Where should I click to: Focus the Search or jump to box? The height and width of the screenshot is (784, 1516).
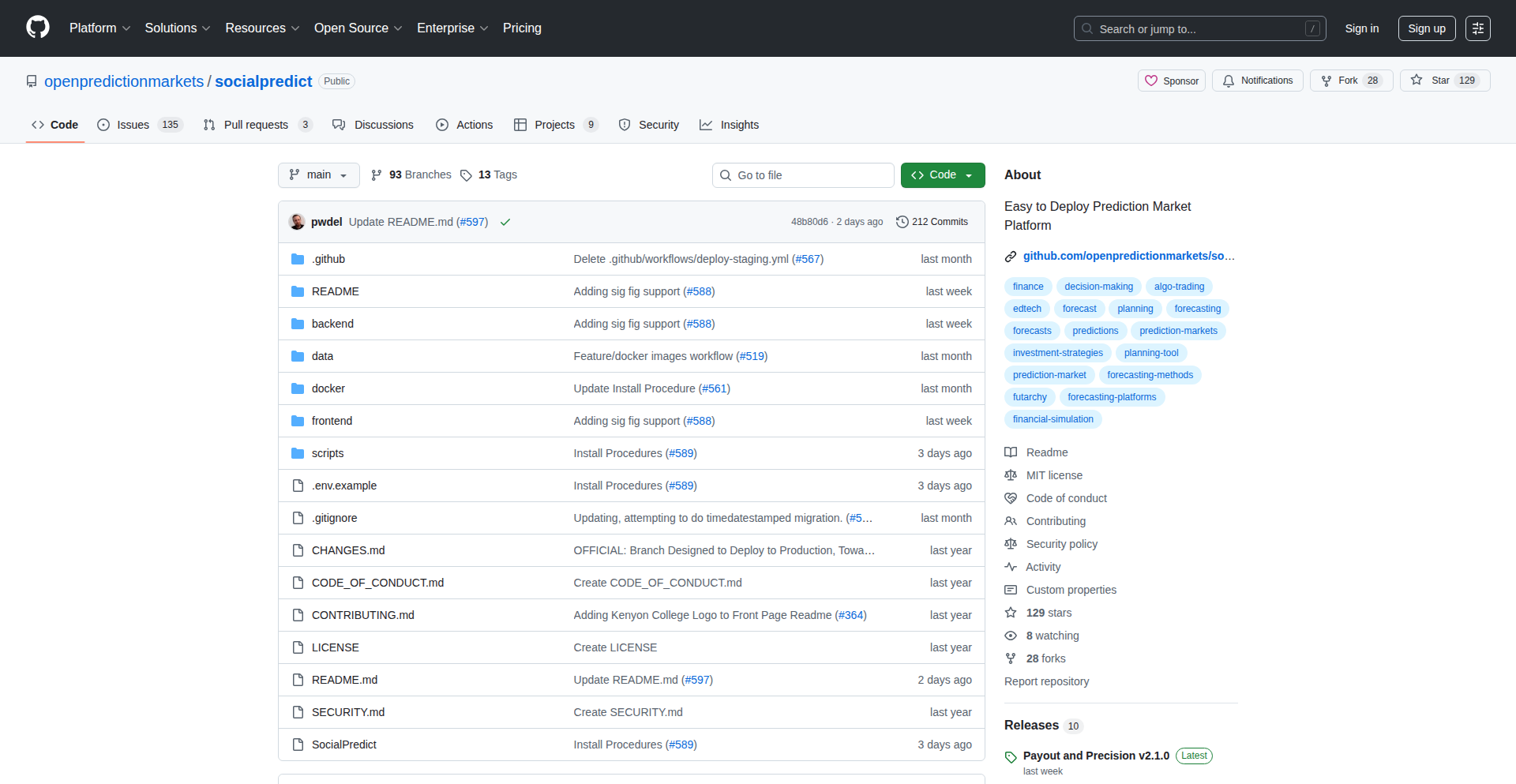[1199, 28]
